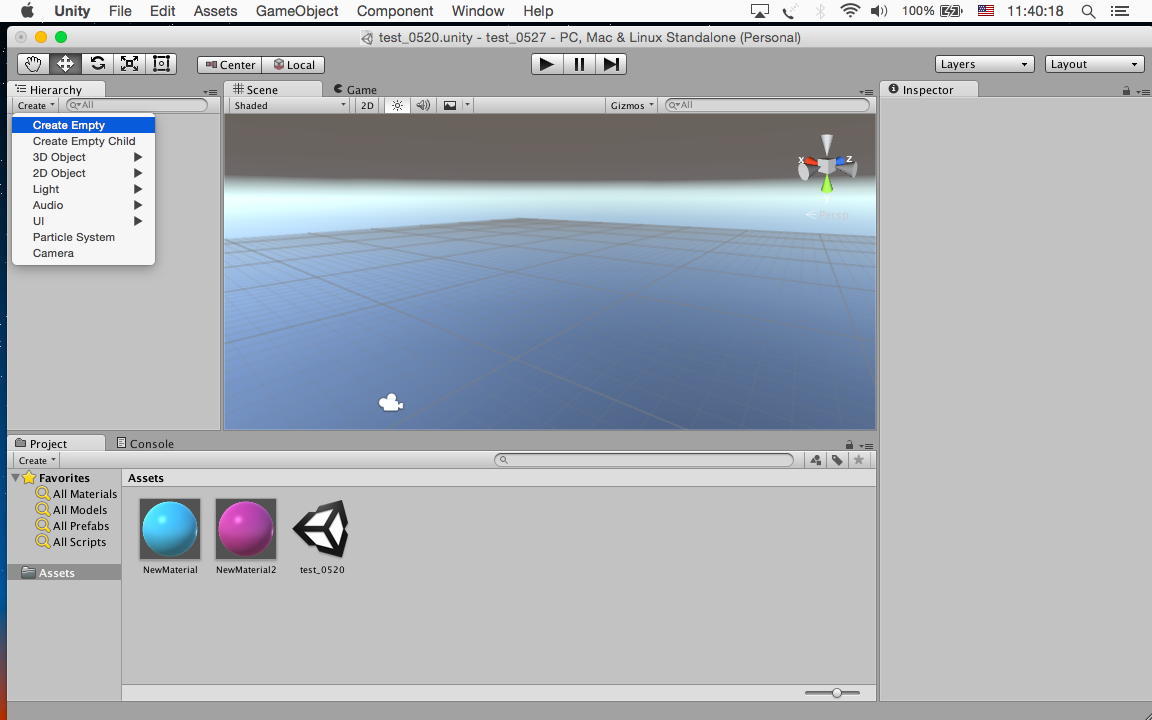Select the Scale tool
The height and width of the screenshot is (720, 1152).
[x=129, y=64]
